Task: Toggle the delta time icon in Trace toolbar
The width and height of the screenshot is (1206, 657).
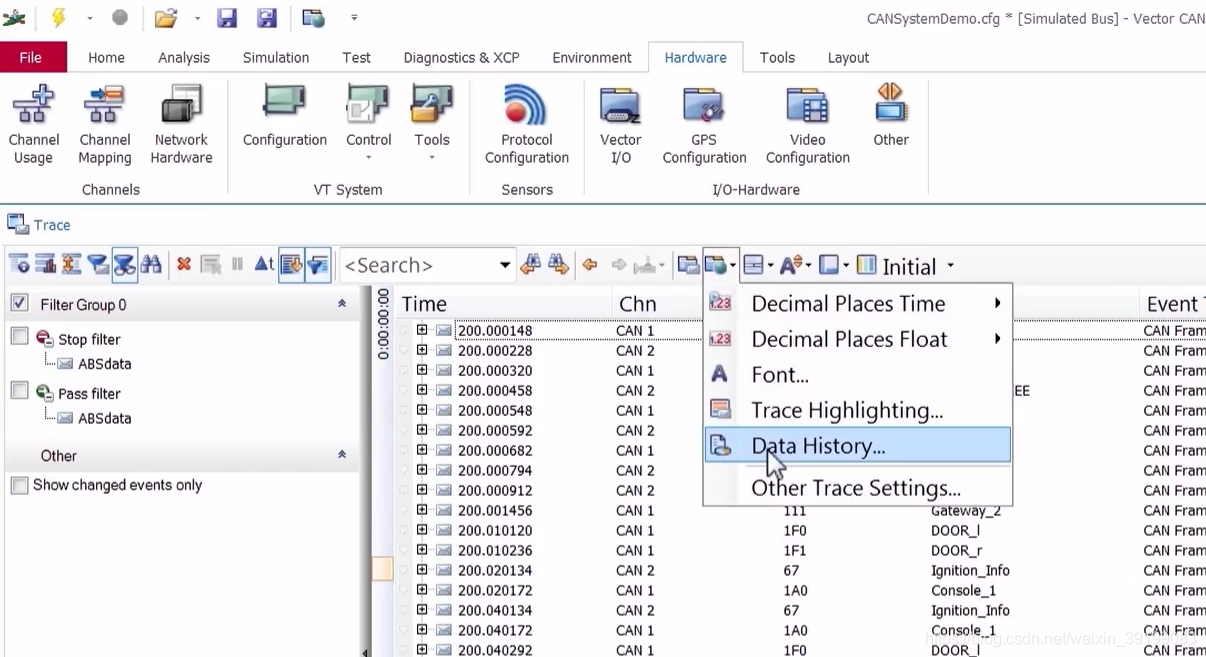Action: point(264,264)
